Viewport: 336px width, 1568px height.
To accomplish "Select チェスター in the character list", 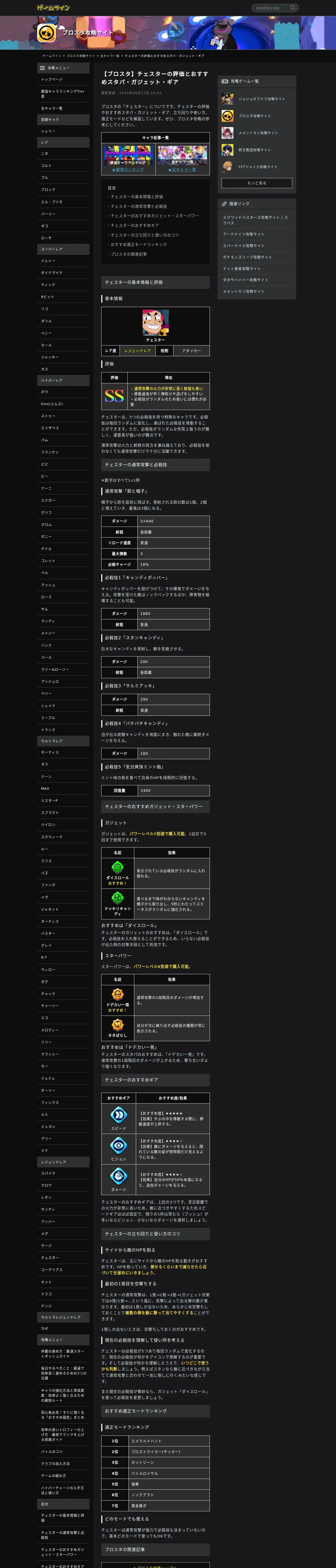I will tap(63, 1258).
